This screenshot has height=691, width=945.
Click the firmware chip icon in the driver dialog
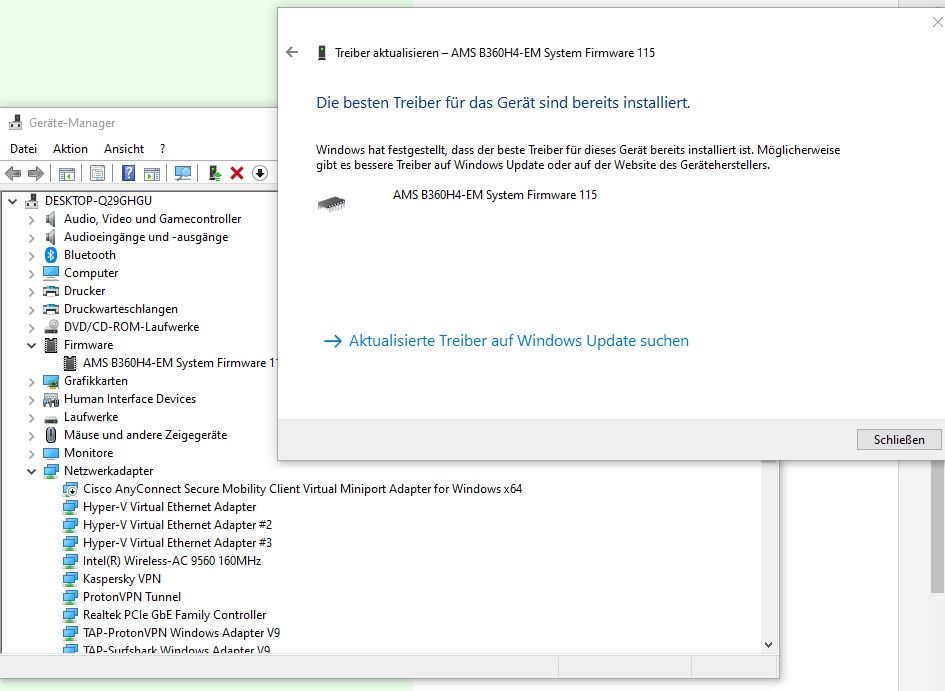click(331, 204)
